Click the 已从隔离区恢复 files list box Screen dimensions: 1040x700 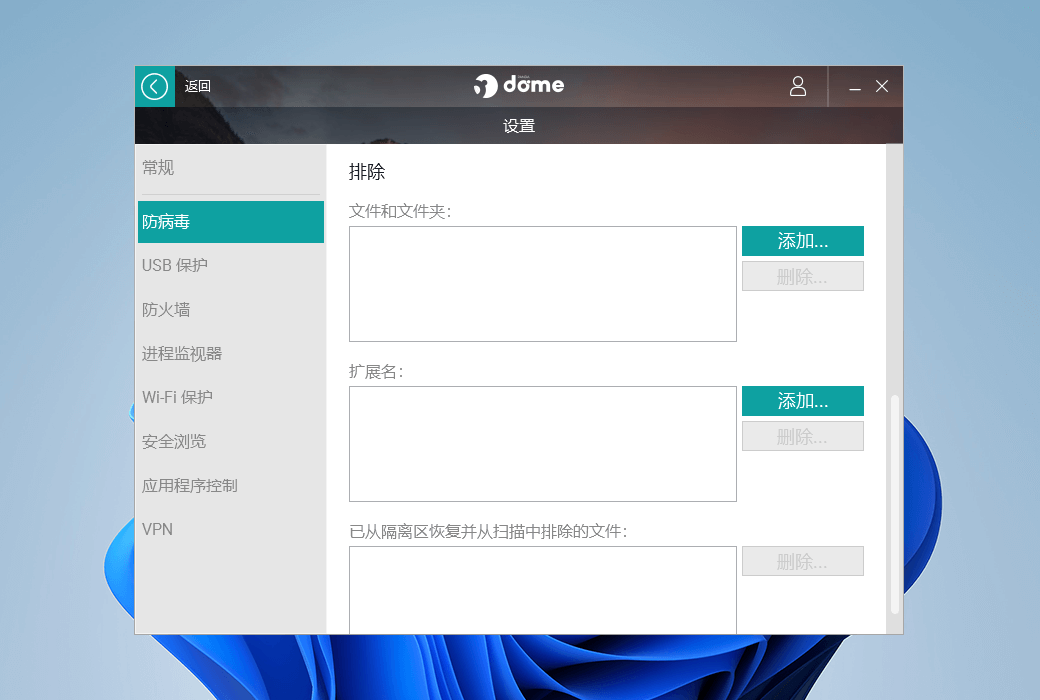click(542, 590)
